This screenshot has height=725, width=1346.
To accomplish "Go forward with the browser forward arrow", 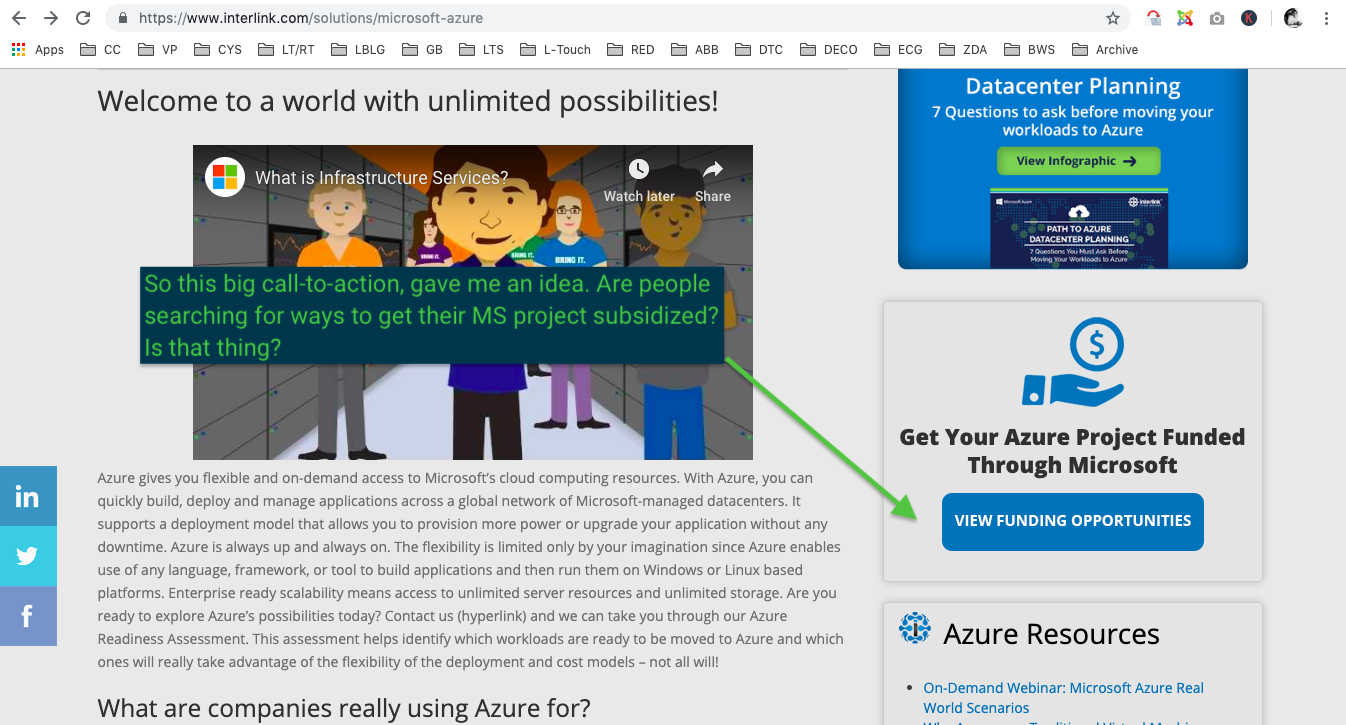I will [x=51, y=18].
